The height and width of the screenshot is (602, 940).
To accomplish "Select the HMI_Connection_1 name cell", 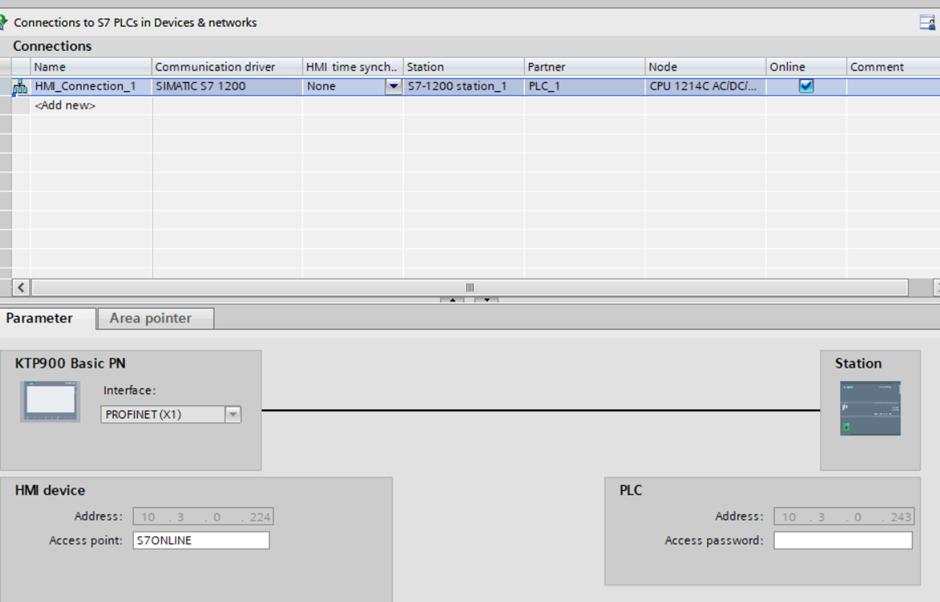I will (91, 86).
